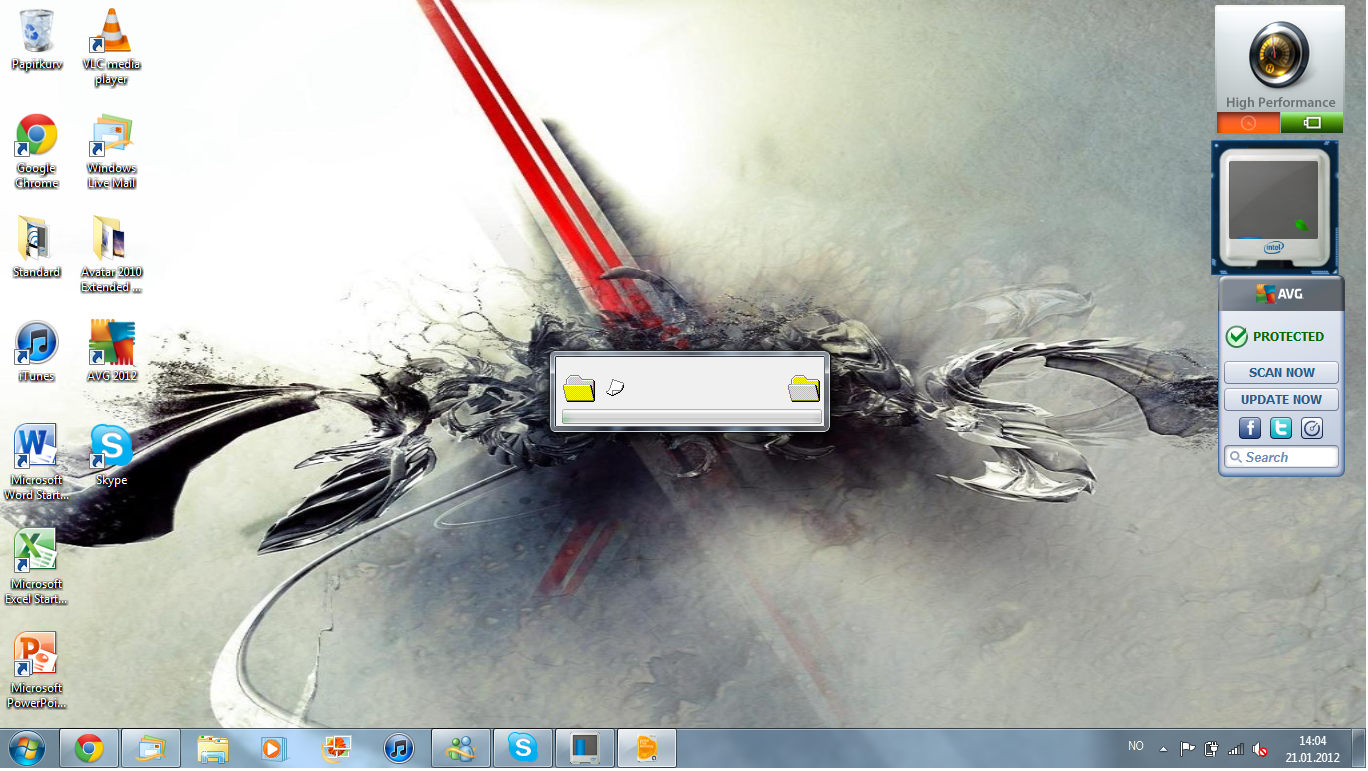Select the Windows Live Mail desktop shortcut
This screenshot has height=771, width=1368.
(111, 151)
